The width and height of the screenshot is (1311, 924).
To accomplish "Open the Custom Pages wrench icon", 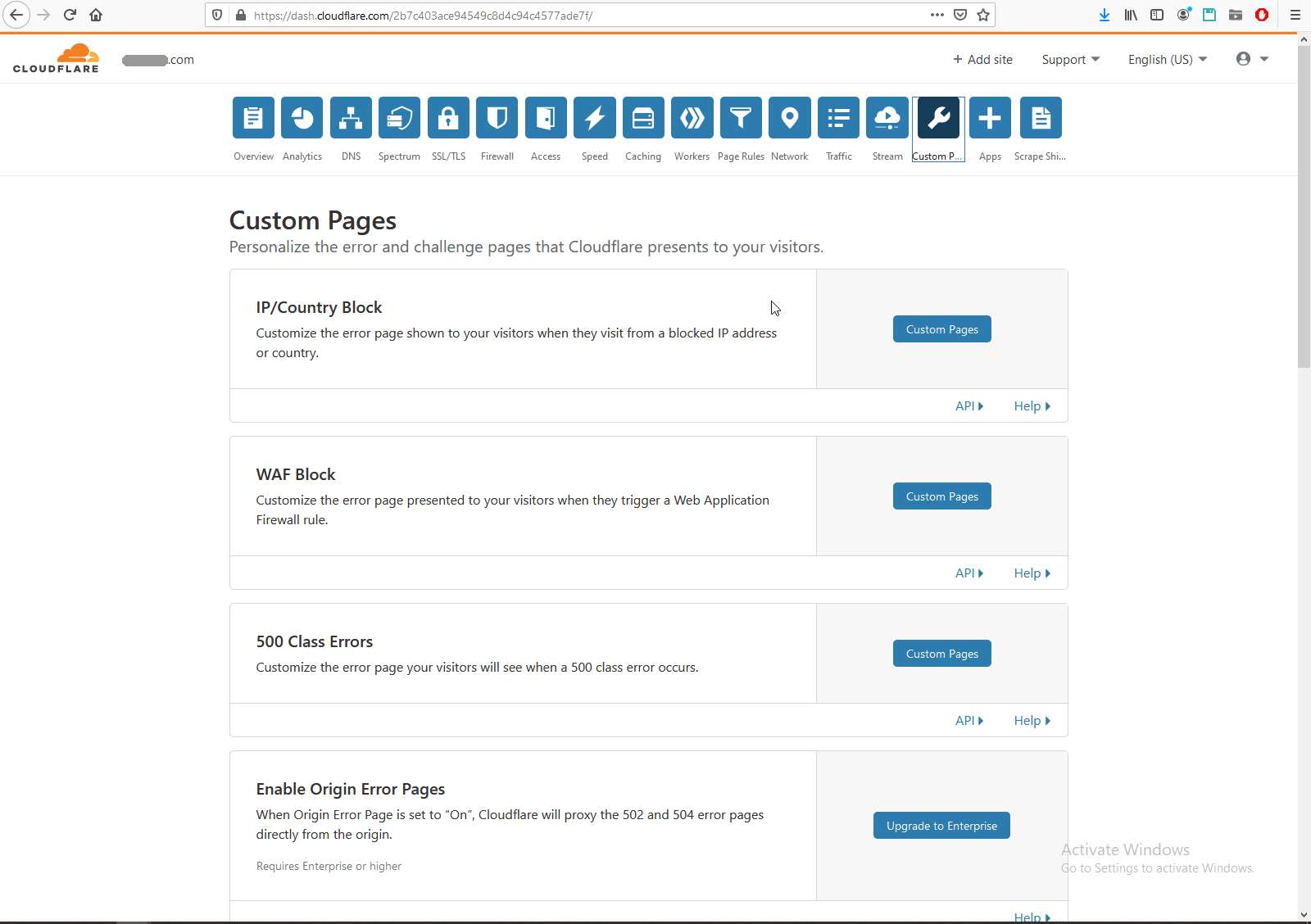I will pos(938,118).
